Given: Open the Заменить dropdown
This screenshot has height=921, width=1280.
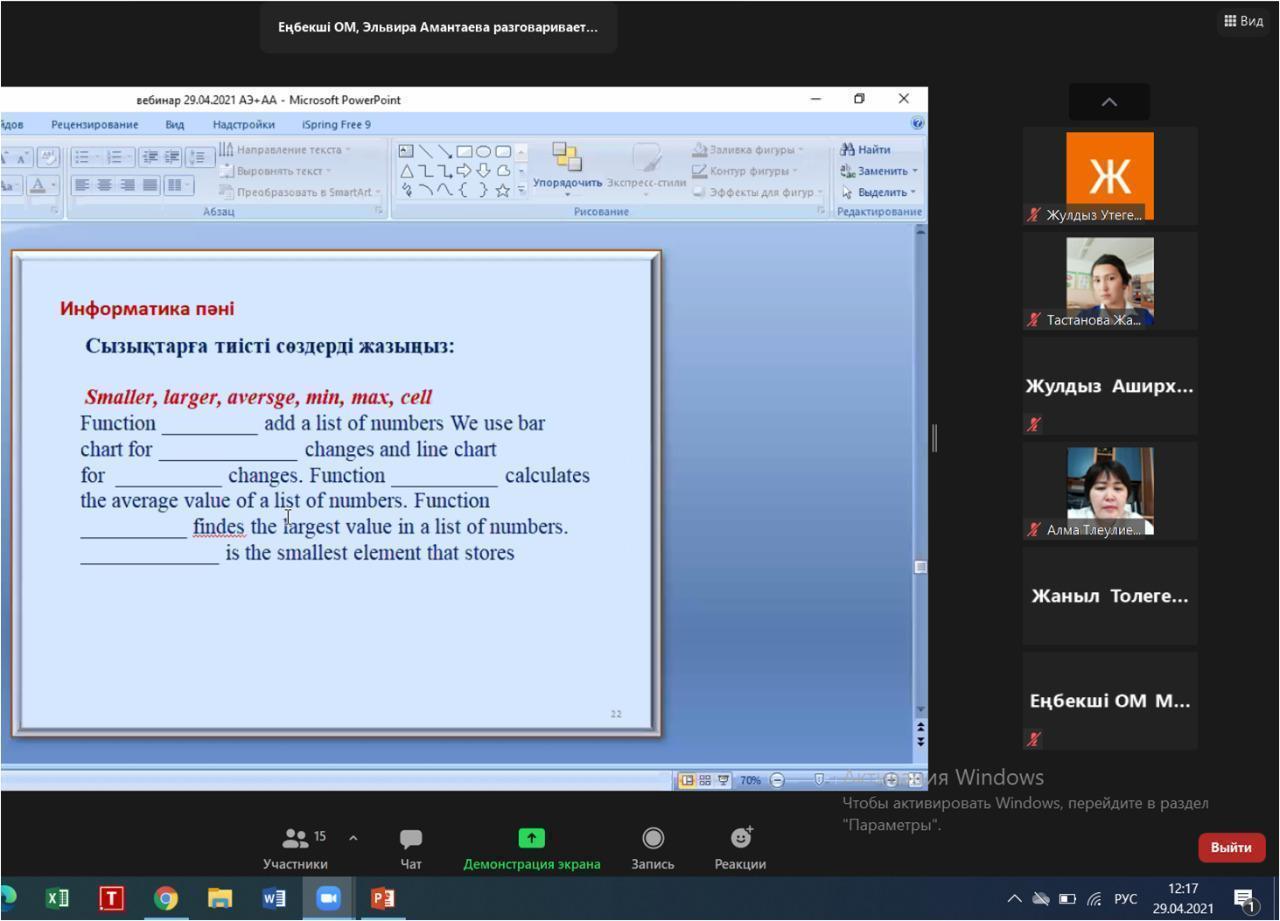Looking at the screenshot, I should [880, 171].
